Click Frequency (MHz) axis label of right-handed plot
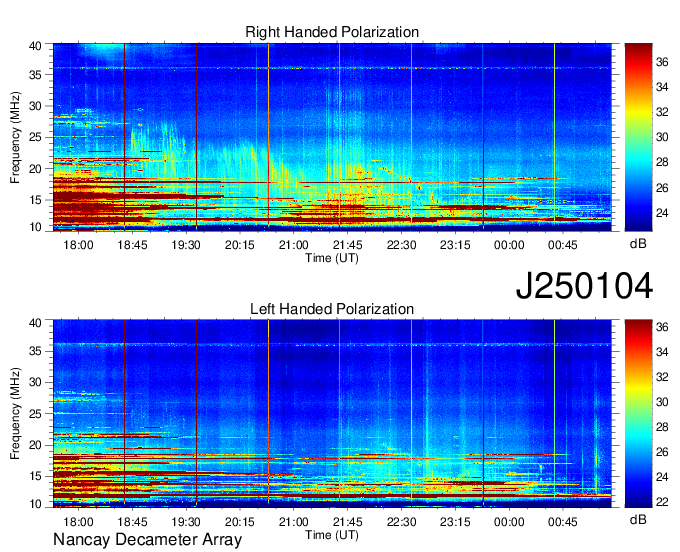 coord(15,137)
